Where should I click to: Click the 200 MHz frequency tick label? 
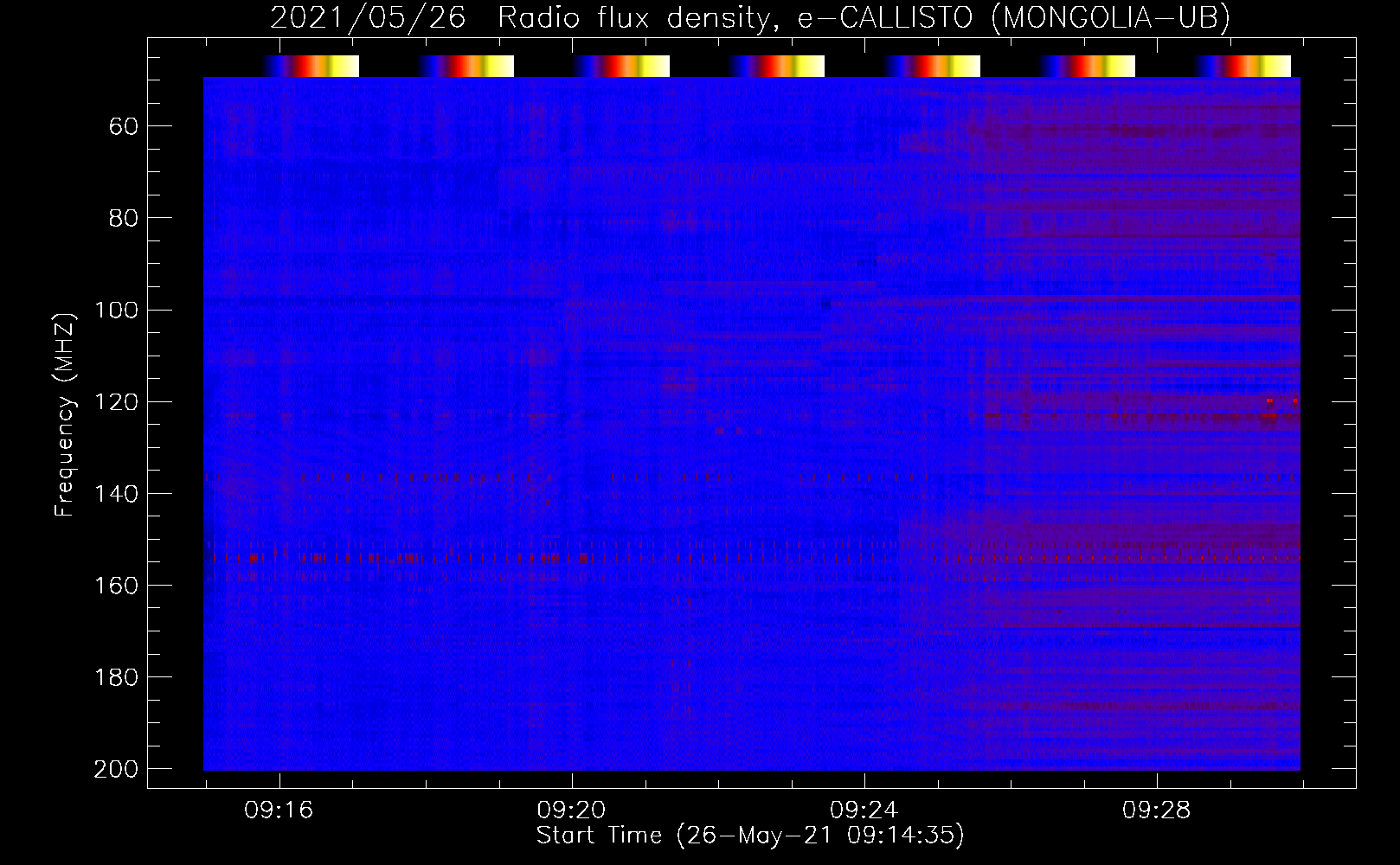(x=116, y=769)
